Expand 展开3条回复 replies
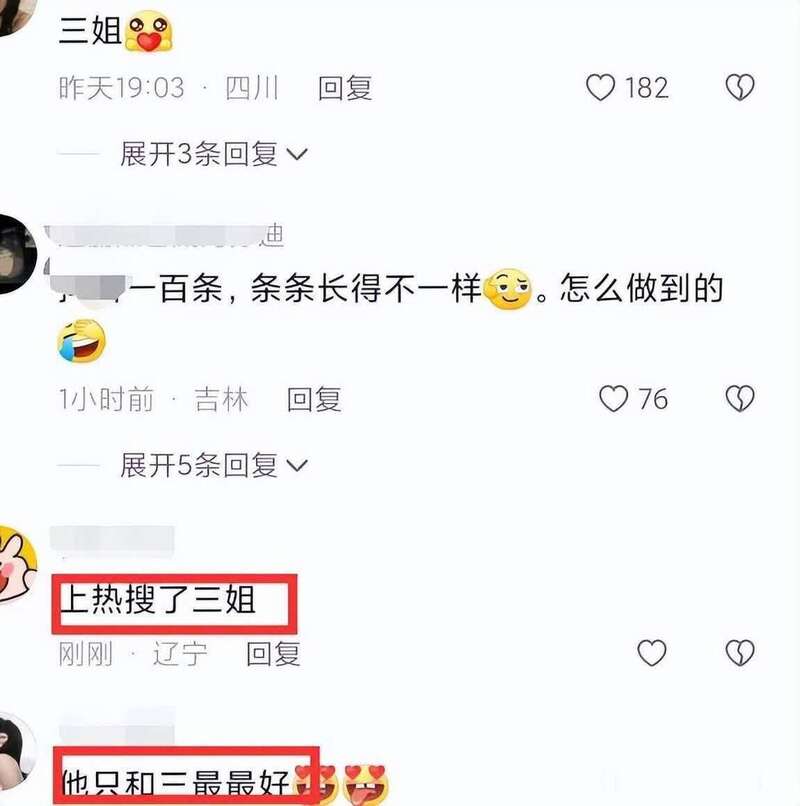The image size is (800, 806). (x=213, y=154)
